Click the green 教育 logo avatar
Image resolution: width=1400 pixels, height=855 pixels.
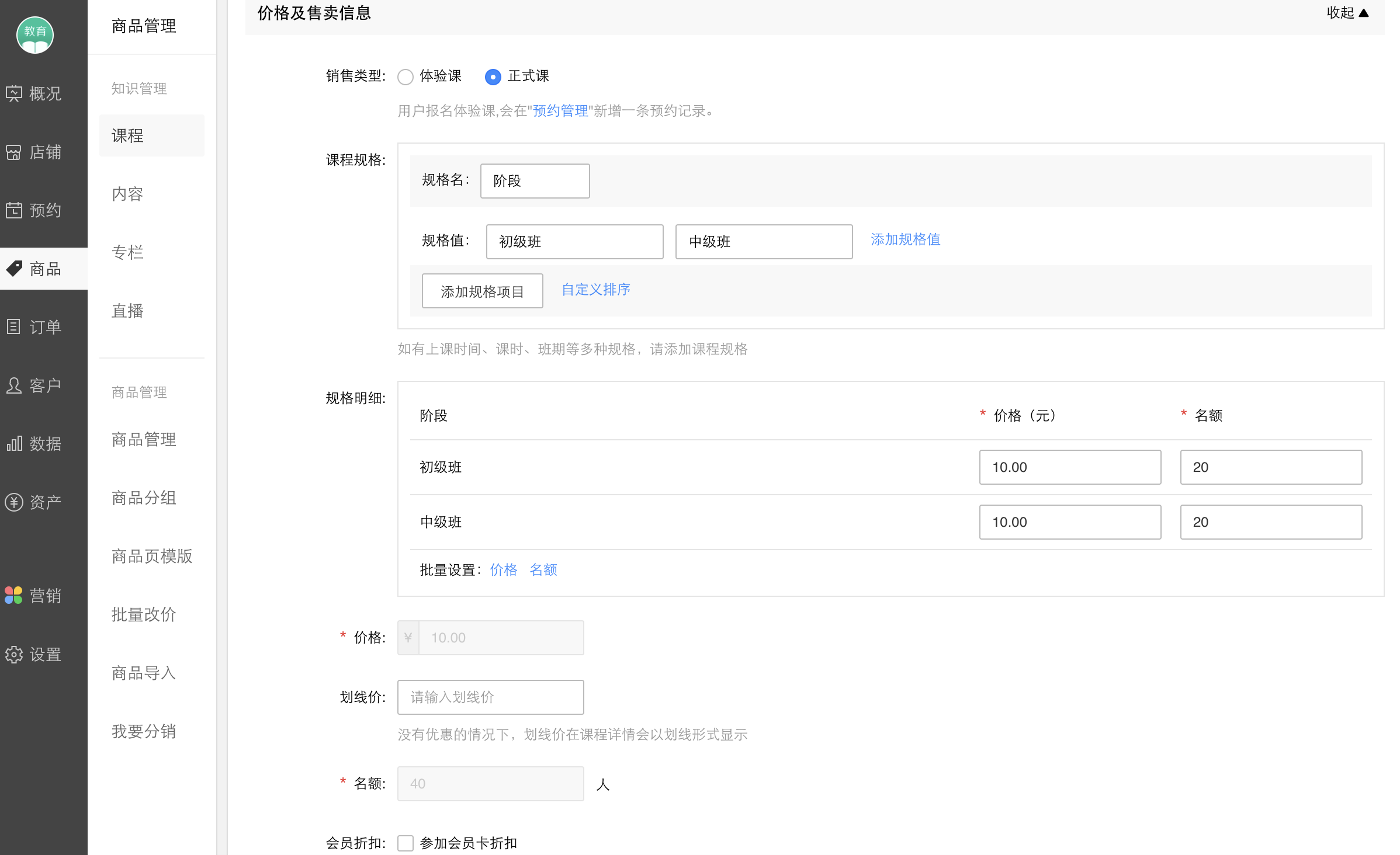[x=35, y=34]
